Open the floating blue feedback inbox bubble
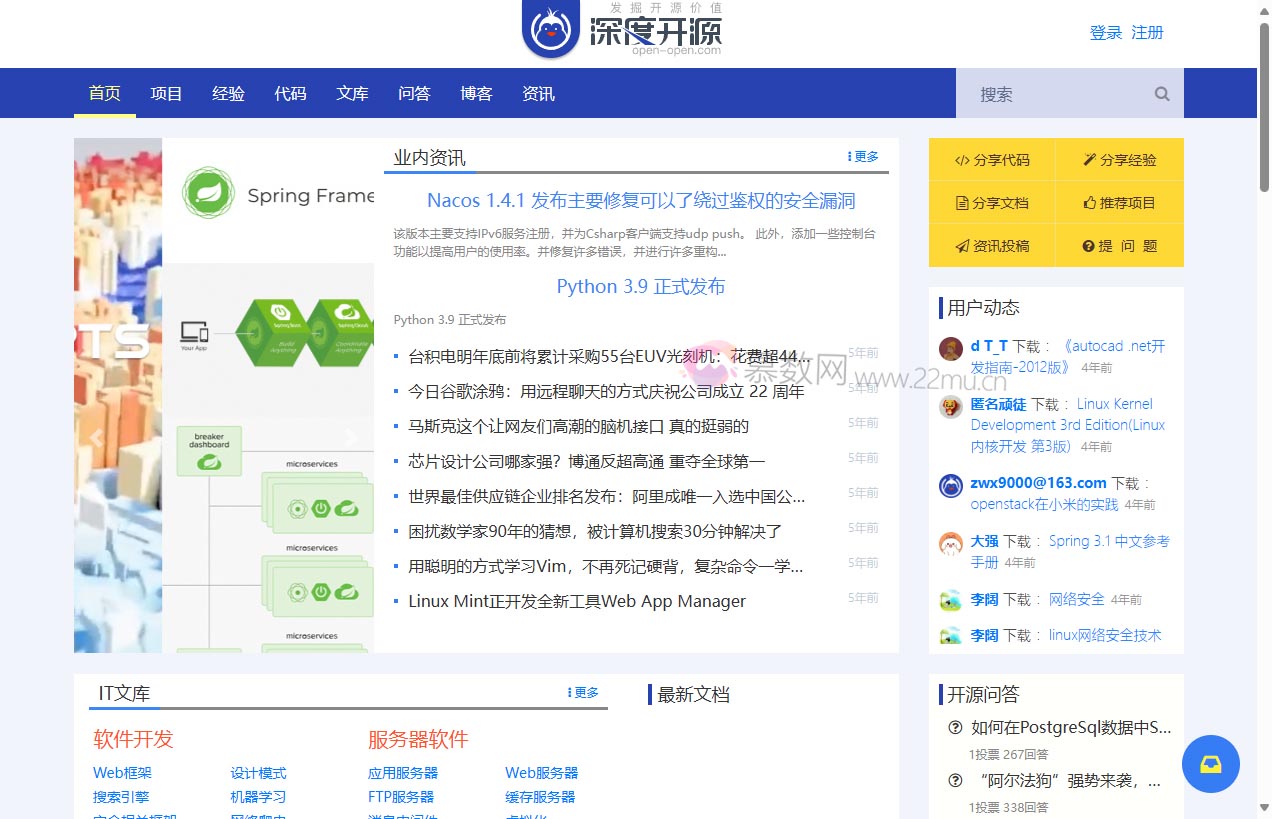 pyautogui.click(x=1210, y=763)
